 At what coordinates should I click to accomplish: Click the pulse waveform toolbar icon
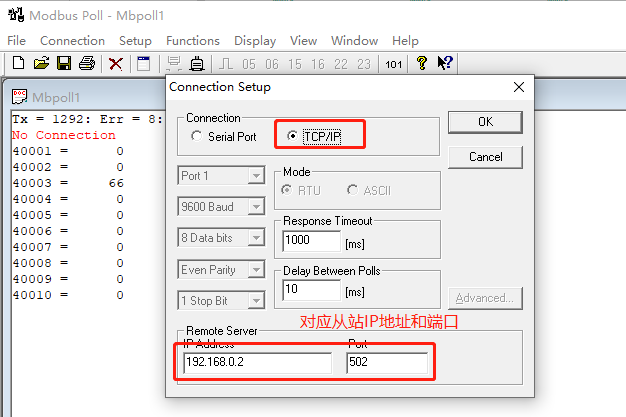pos(226,64)
